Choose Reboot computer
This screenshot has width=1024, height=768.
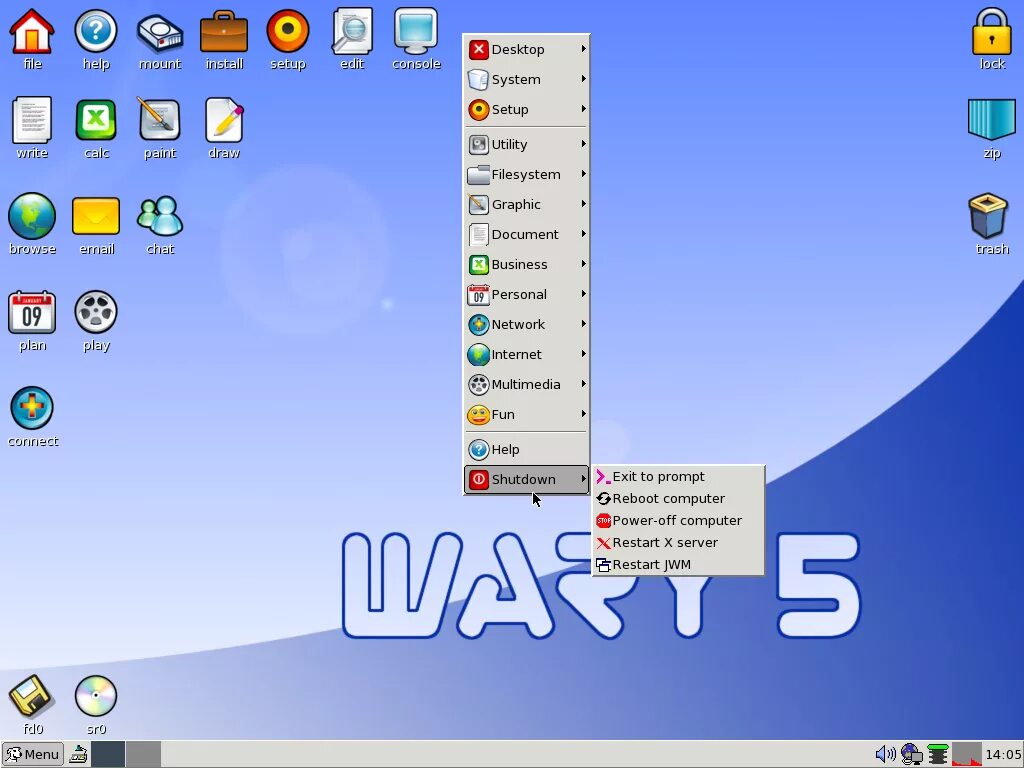[x=678, y=499]
